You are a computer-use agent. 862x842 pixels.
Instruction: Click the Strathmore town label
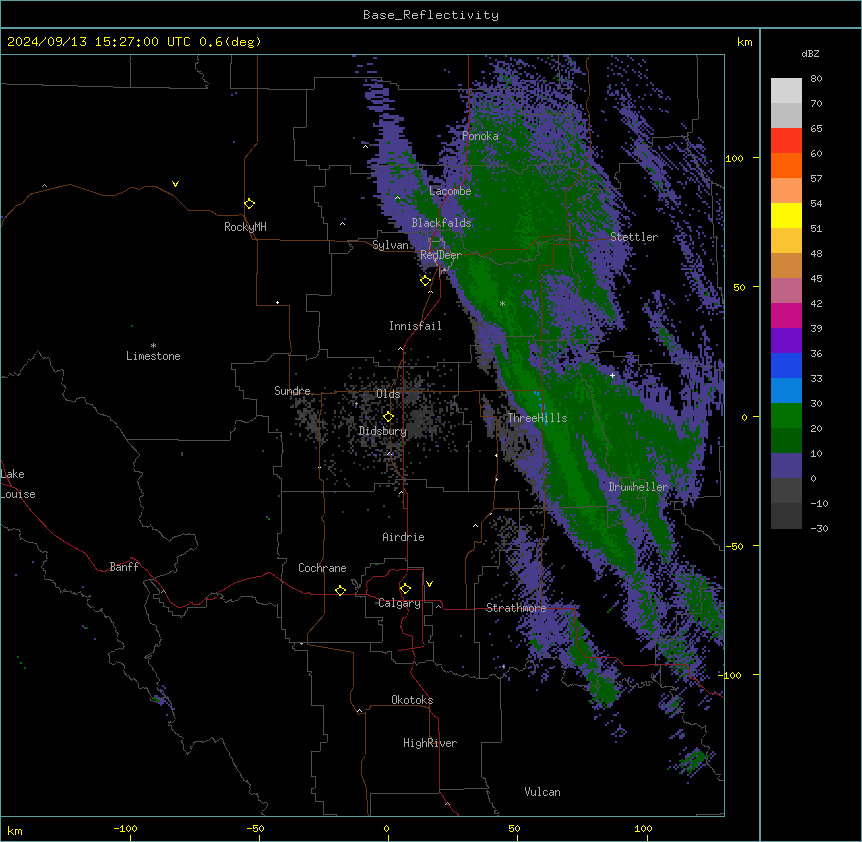click(x=516, y=608)
